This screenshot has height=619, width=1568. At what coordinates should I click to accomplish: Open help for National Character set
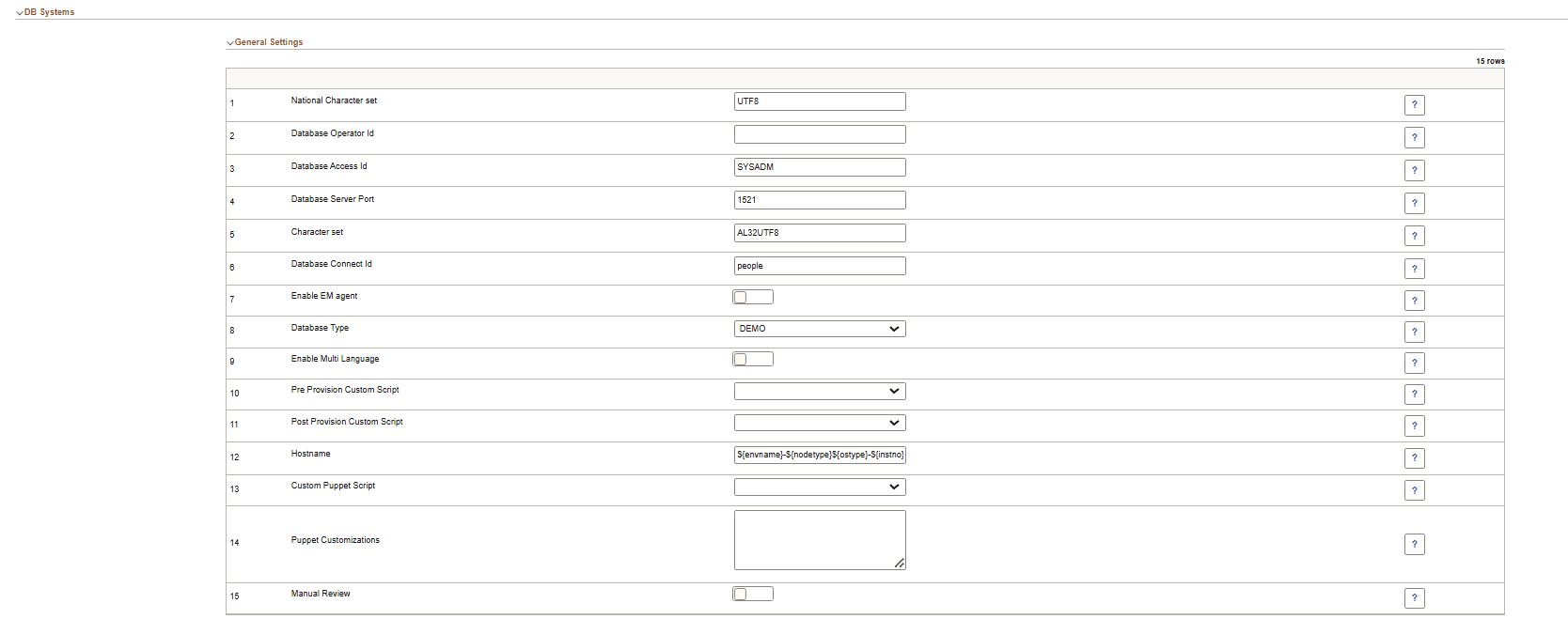pyautogui.click(x=1414, y=104)
